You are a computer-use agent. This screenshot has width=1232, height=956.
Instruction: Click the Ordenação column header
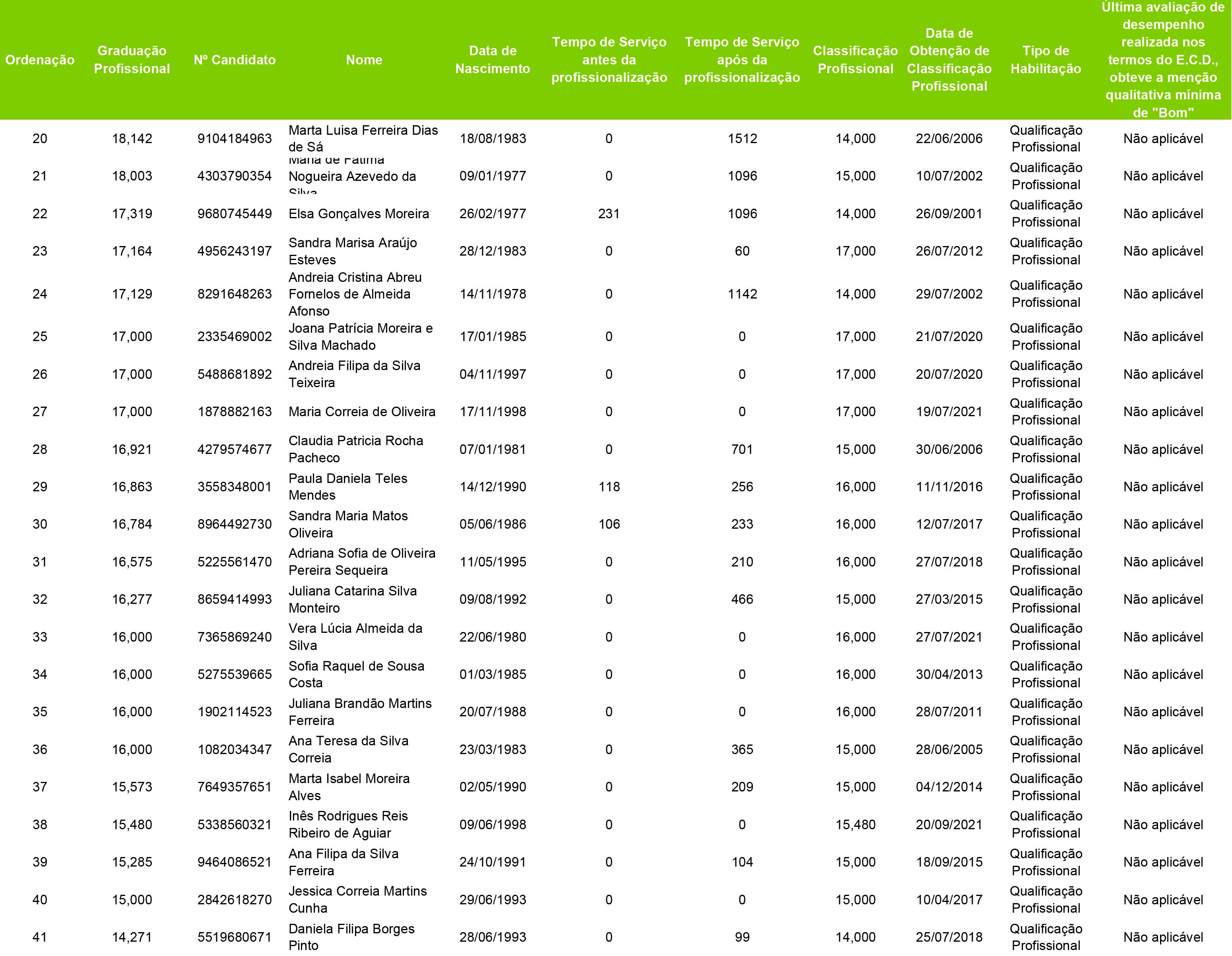[x=39, y=60]
